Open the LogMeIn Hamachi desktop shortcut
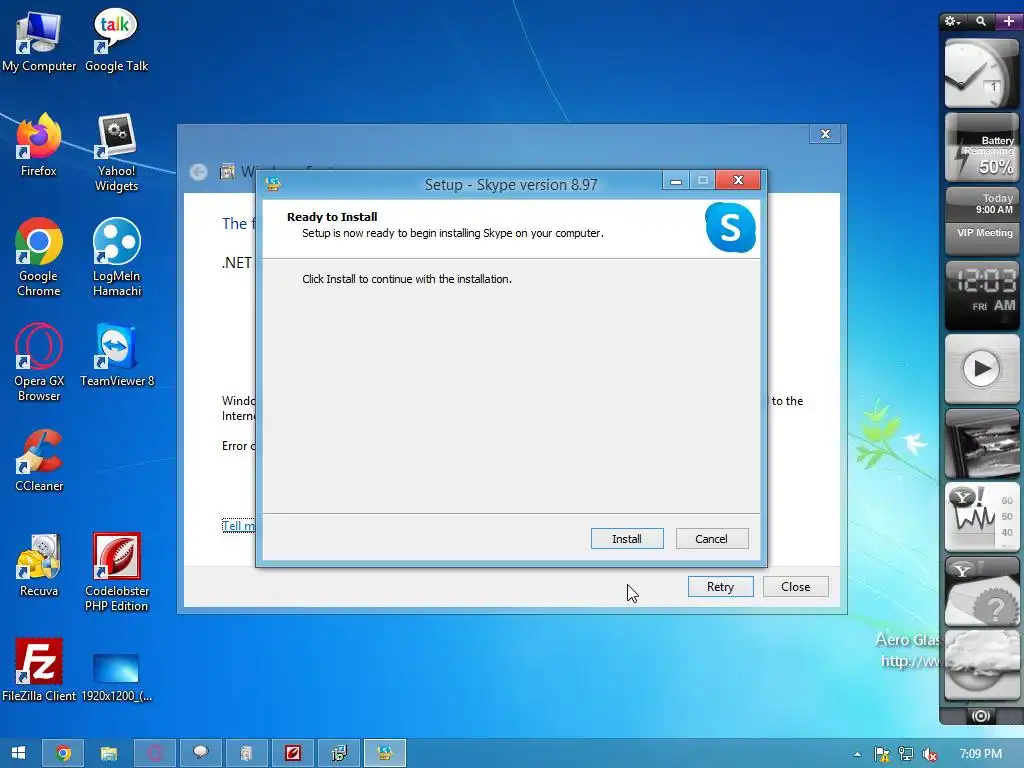 116,257
